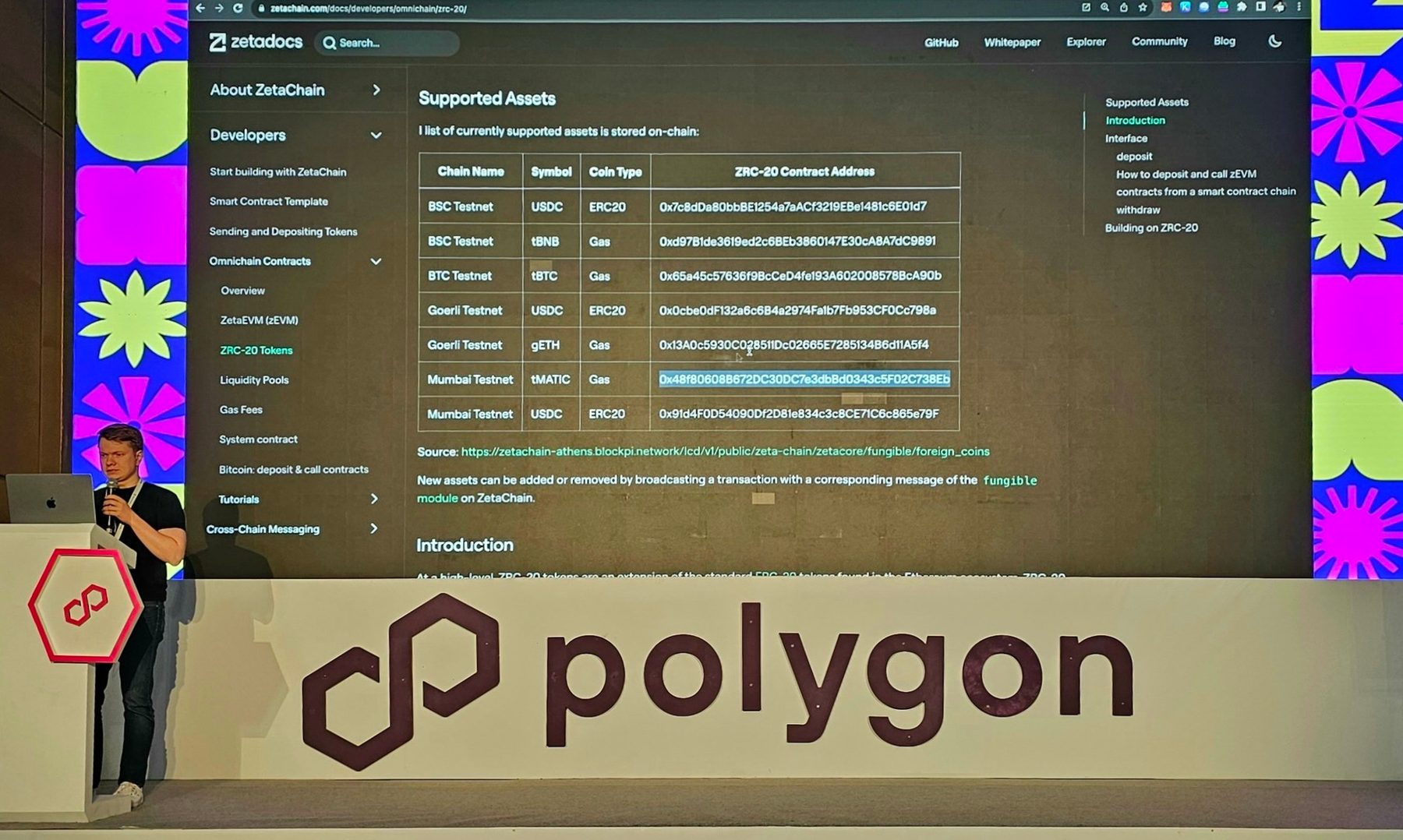Click the browser address bar URL
Image resolution: width=1403 pixels, height=840 pixels.
pos(368,9)
